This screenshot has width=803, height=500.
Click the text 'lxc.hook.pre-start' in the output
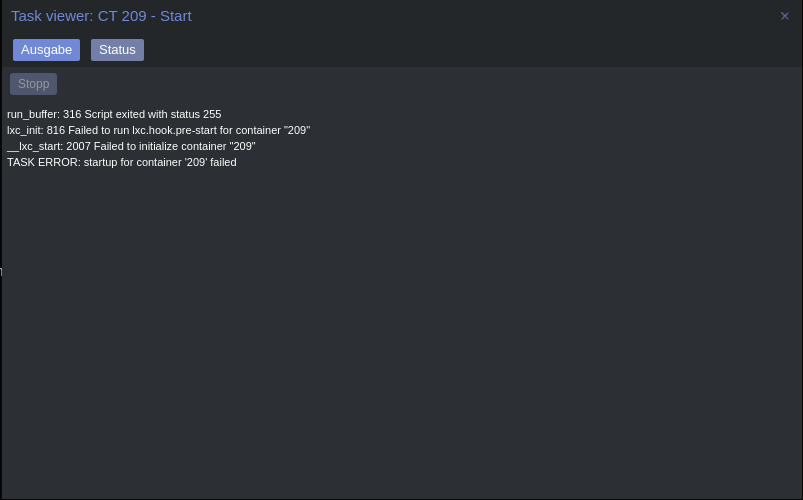click(x=175, y=130)
